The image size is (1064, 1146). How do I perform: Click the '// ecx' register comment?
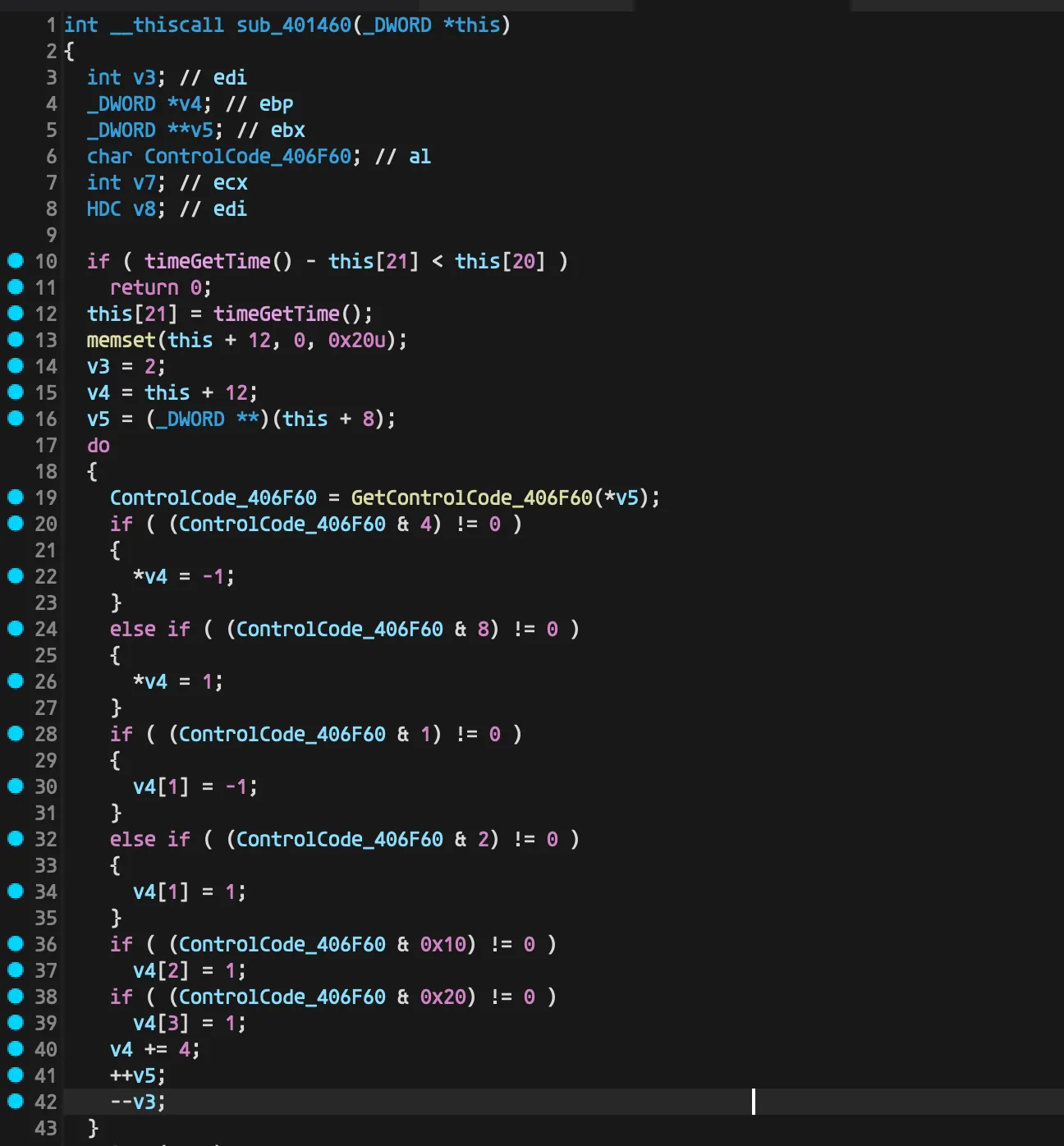click(213, 182)
